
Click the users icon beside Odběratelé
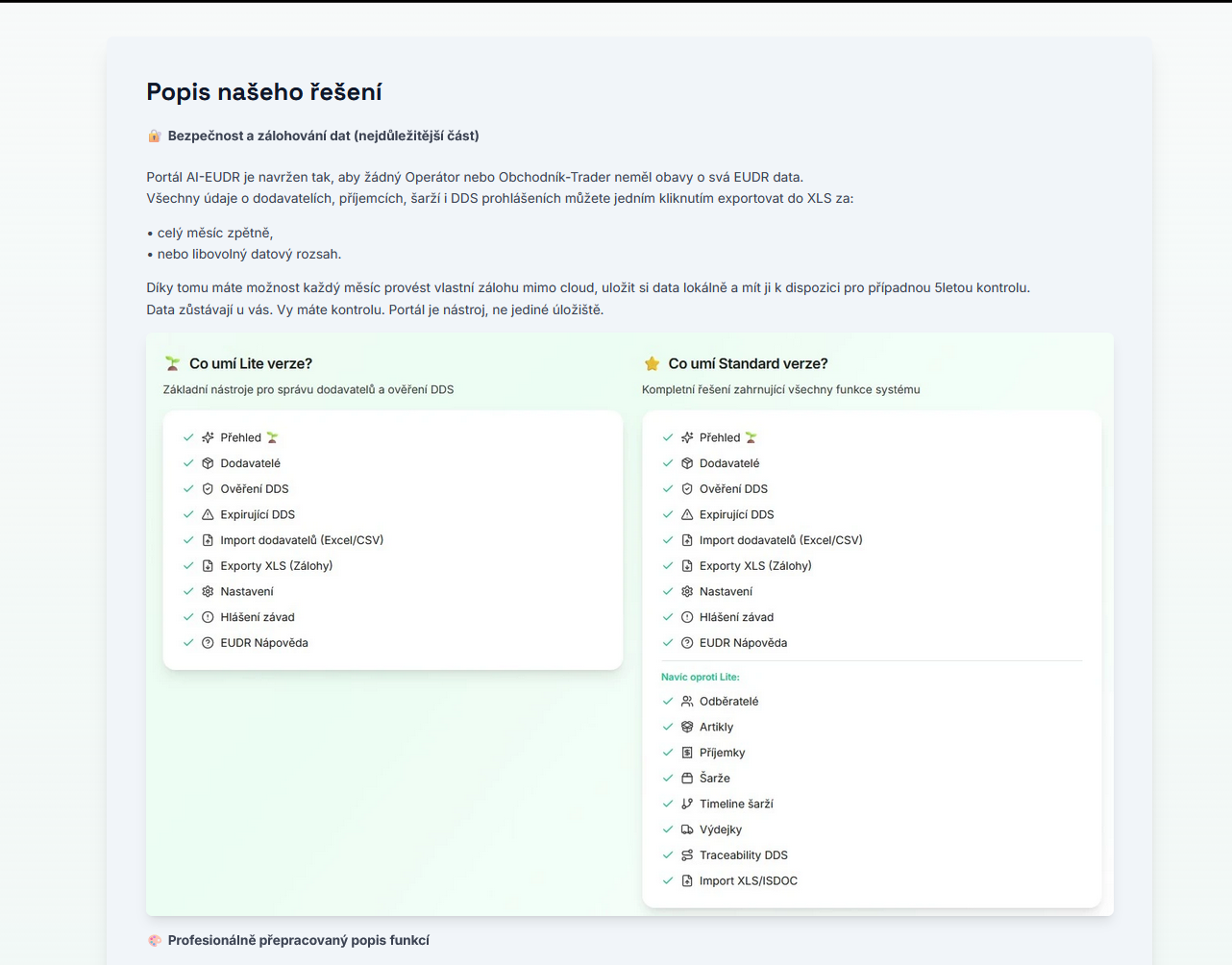click(x=687, y=702)
